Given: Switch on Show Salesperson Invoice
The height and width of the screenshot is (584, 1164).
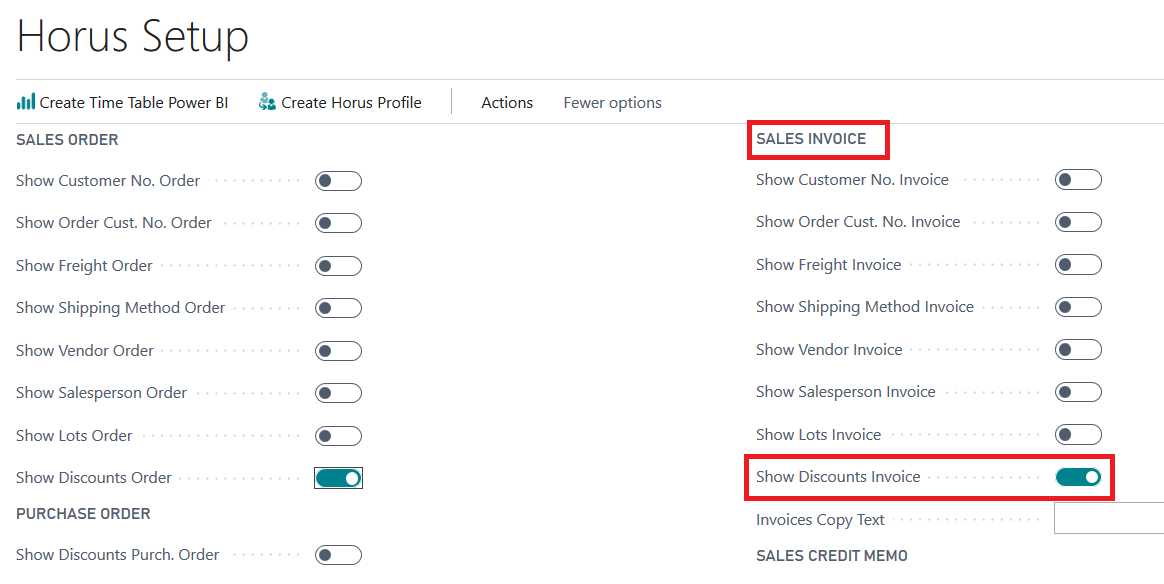Looking at the screenshot, I should [1079, 392].
